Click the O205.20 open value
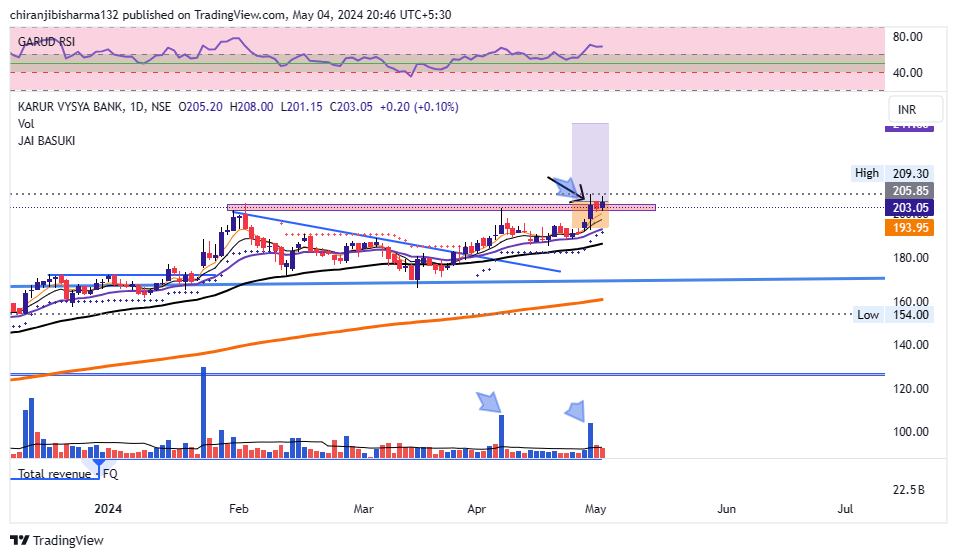 point(200,107)
